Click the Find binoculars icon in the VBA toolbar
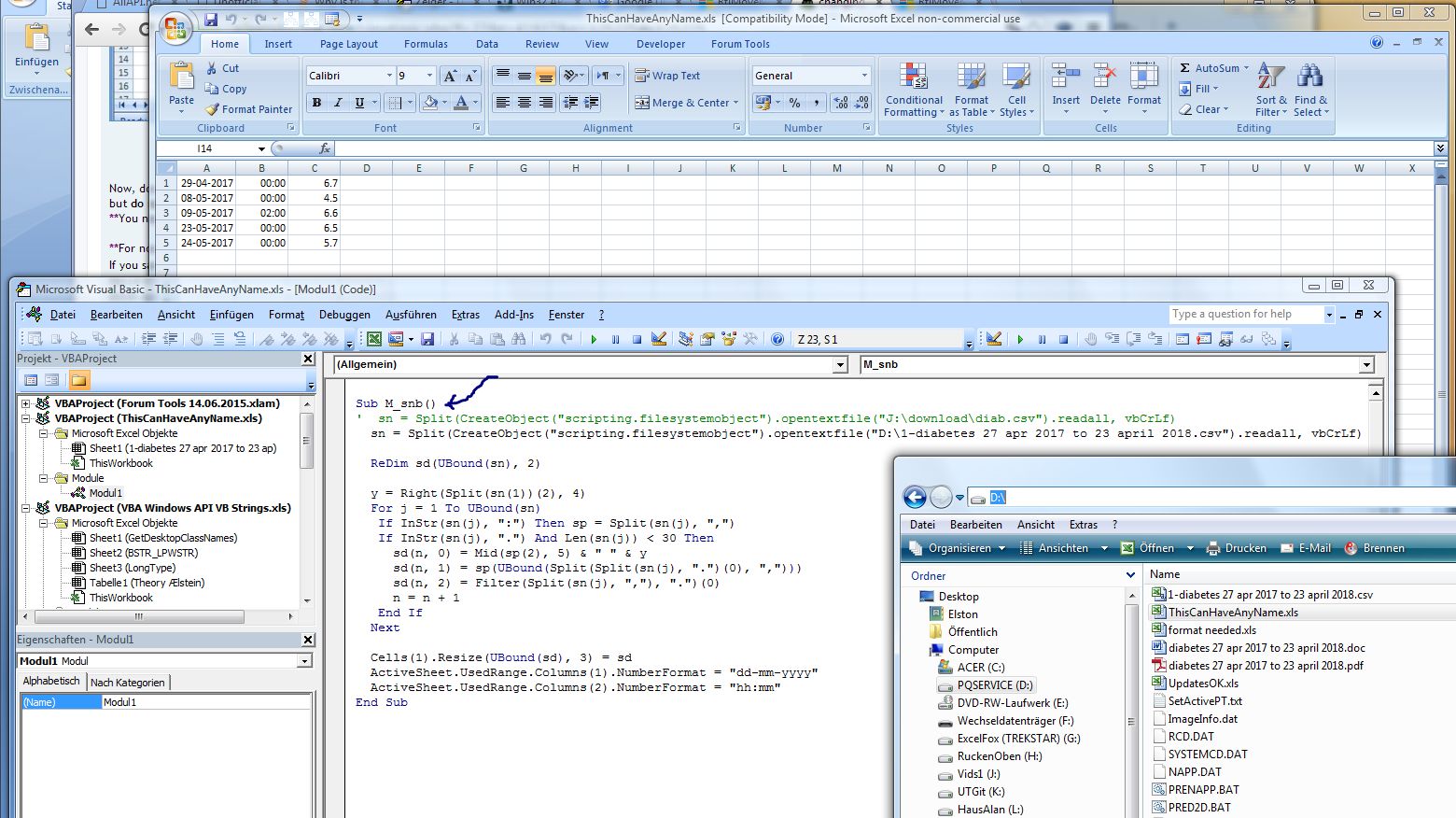1456x818 pixels. (x=519, y=339)
